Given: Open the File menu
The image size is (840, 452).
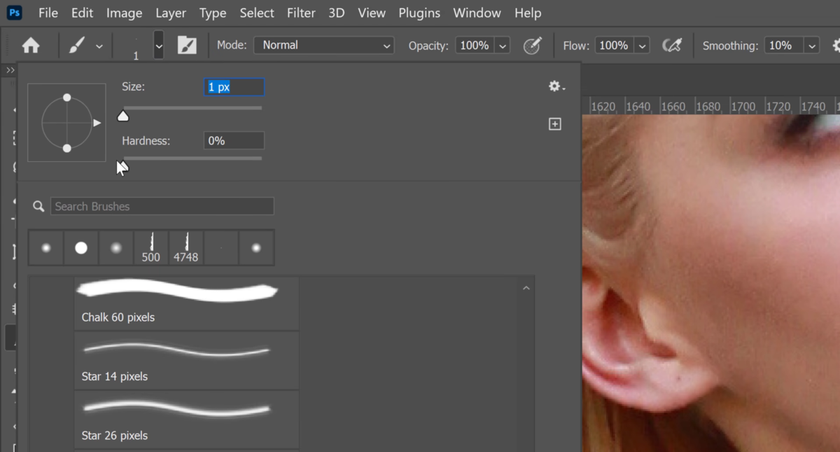Looking at the screenshot, I should click(x=48, y=13).
